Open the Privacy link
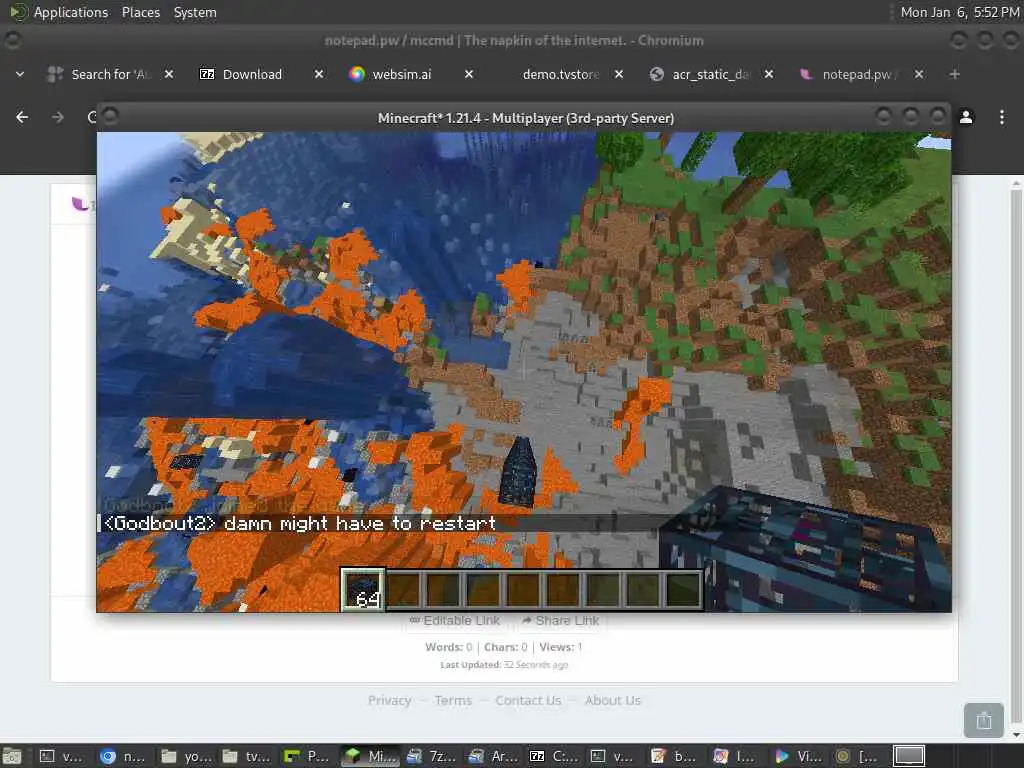 tap(389, 701)
